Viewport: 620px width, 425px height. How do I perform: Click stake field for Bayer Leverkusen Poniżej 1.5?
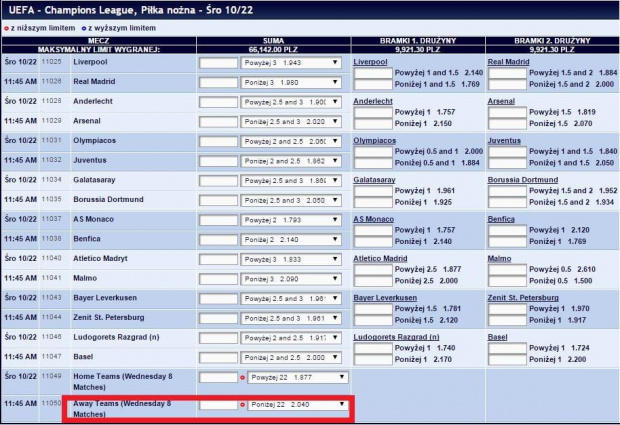[373, 320]
